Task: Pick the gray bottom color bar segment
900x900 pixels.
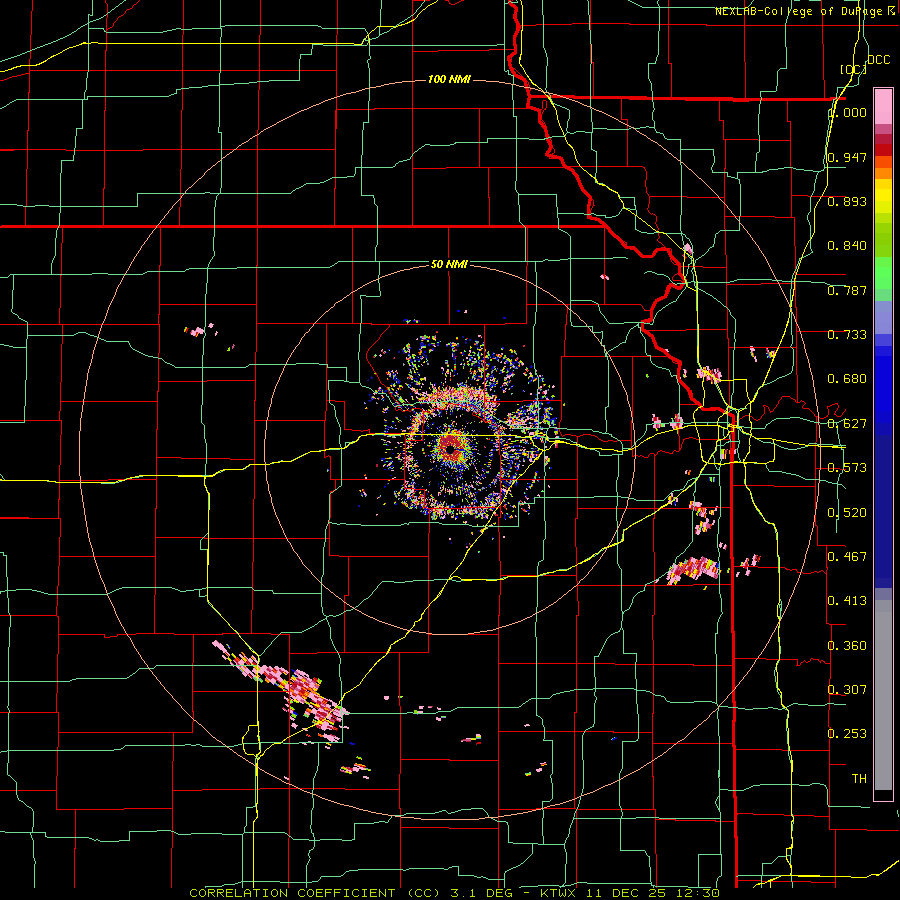Action: (883, 695)
